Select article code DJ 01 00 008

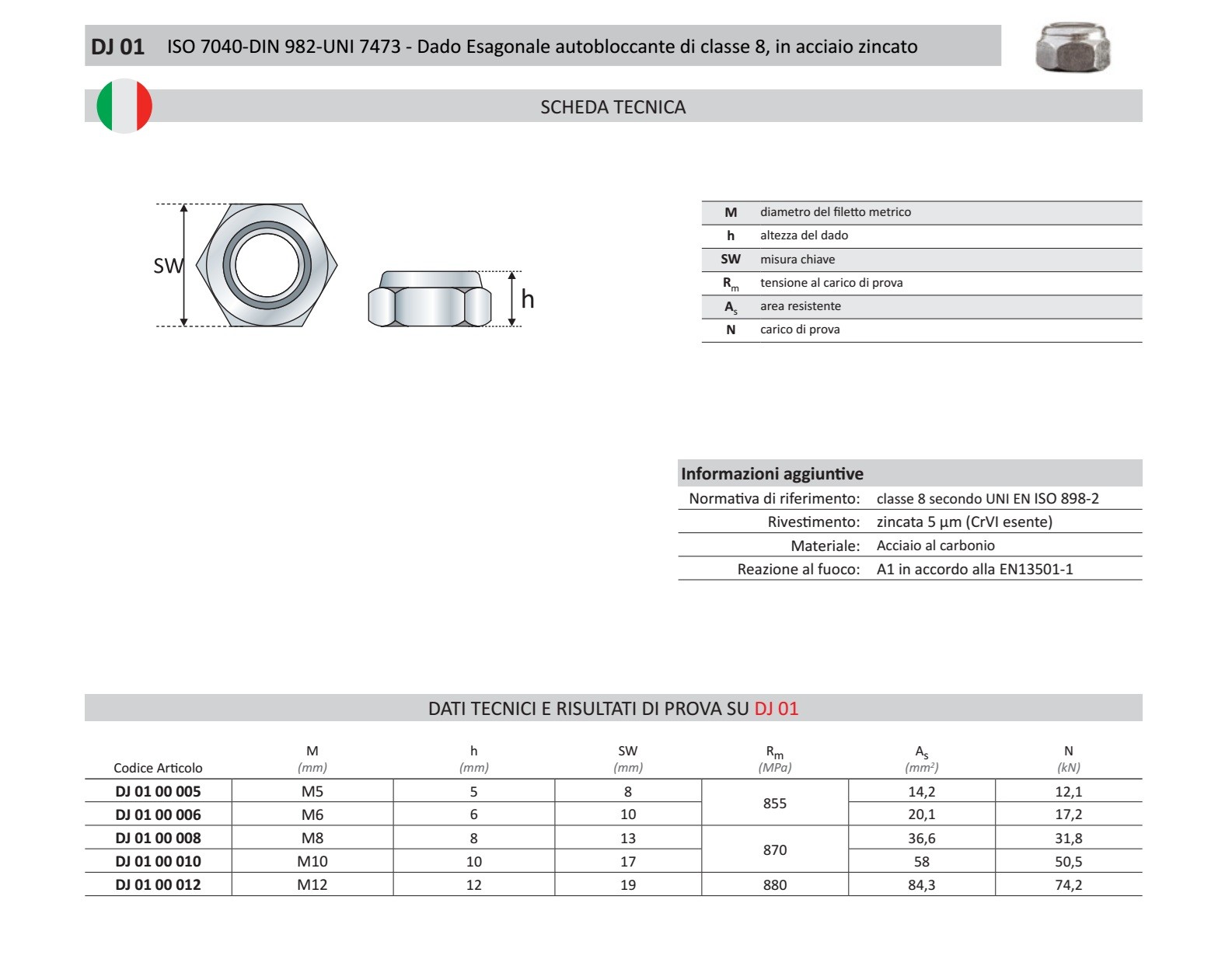(158, 838)
